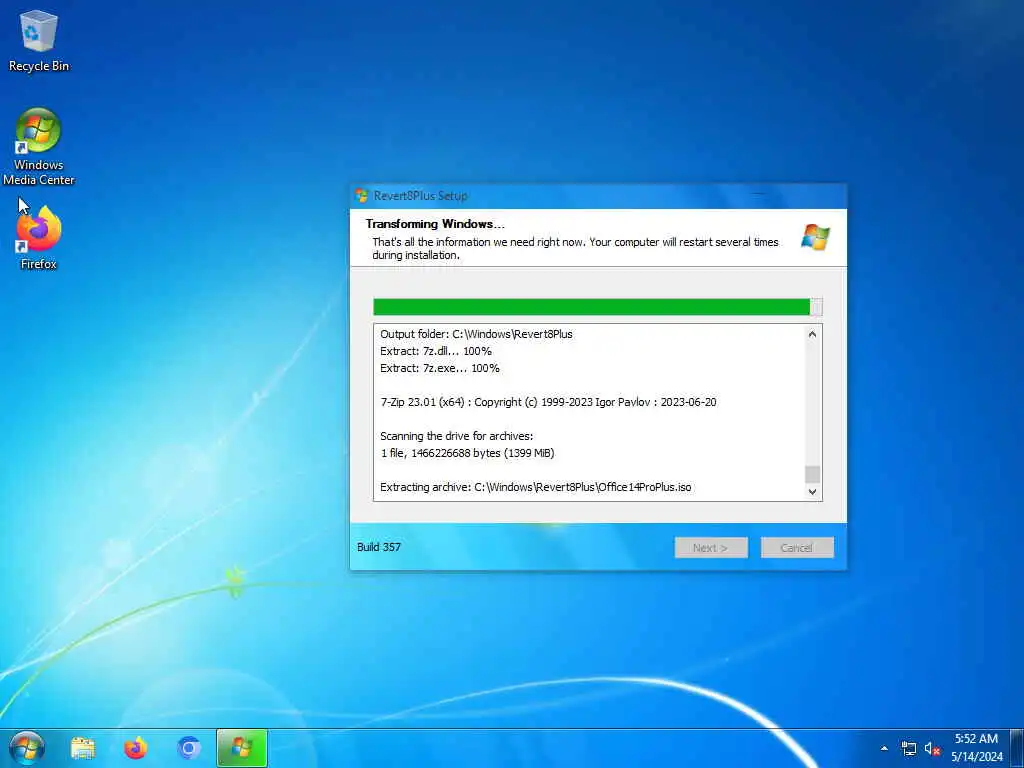Launch Chromium browser from the taskbar
1024x768 pixels.
coord(189,748)
